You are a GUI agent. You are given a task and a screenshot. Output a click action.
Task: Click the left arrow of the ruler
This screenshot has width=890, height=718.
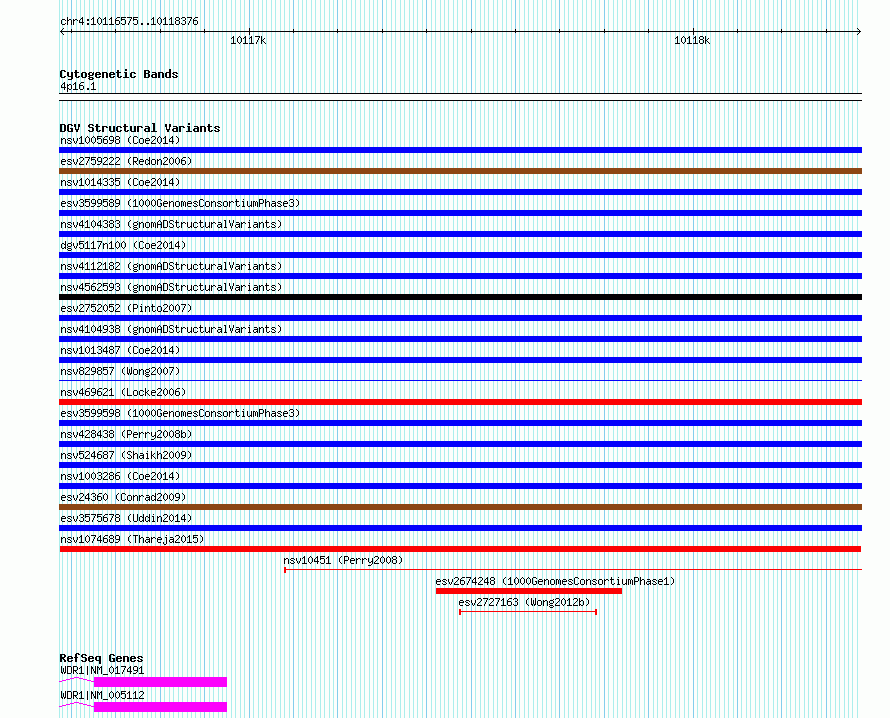64,31
